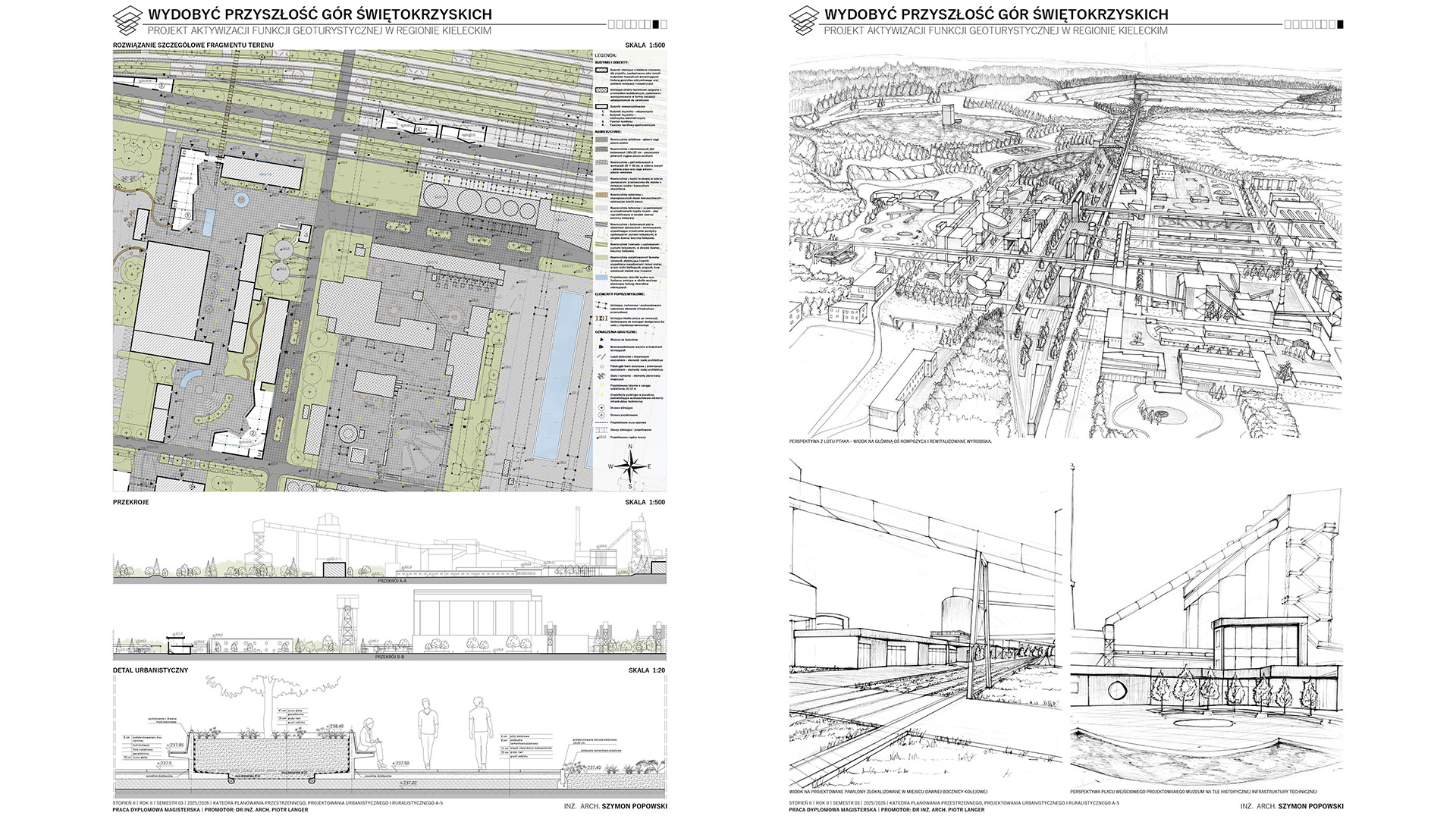Screen dimensions: 1456x819
Task: Click the filled black page-indicator square, left board
Action: point(655,24)
